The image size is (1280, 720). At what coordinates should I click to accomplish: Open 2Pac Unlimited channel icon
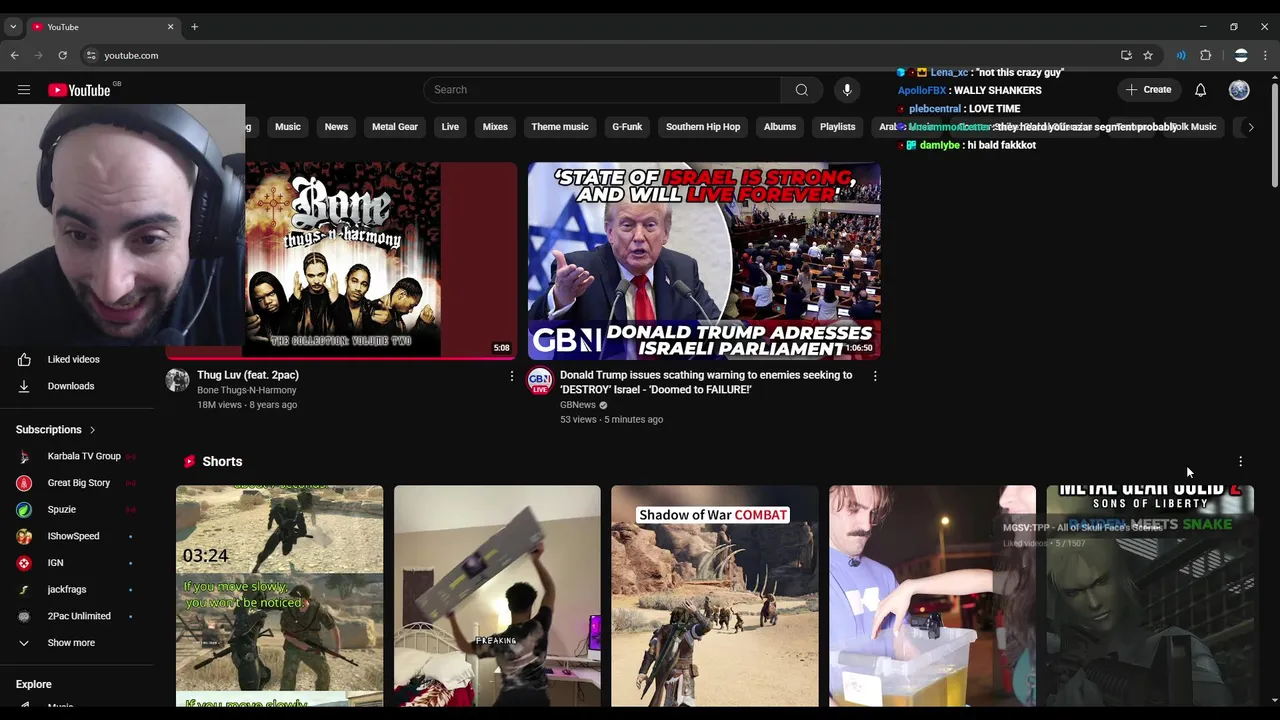click(24, 616)
